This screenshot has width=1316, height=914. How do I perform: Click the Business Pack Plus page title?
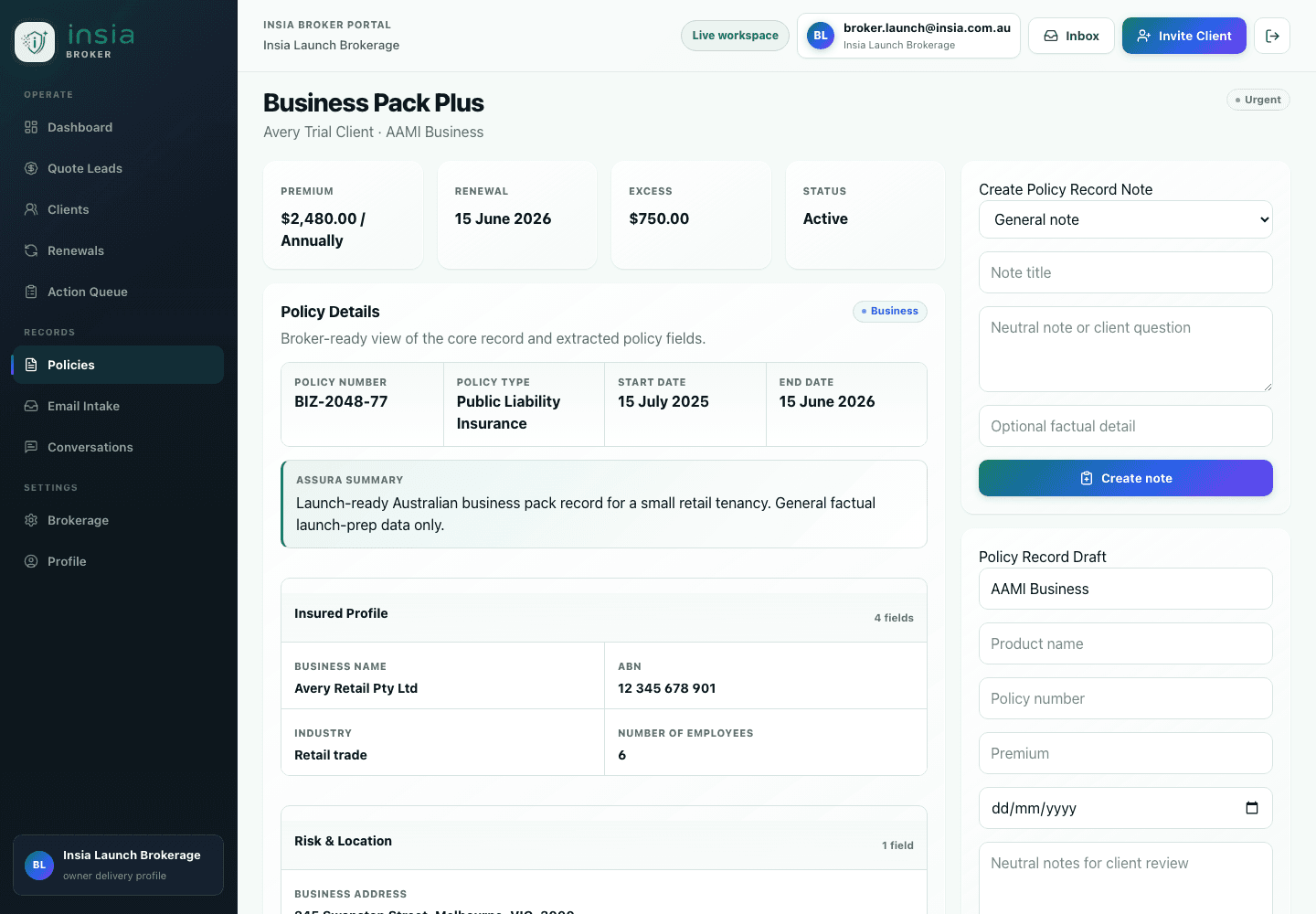click(x=374, y=102)
